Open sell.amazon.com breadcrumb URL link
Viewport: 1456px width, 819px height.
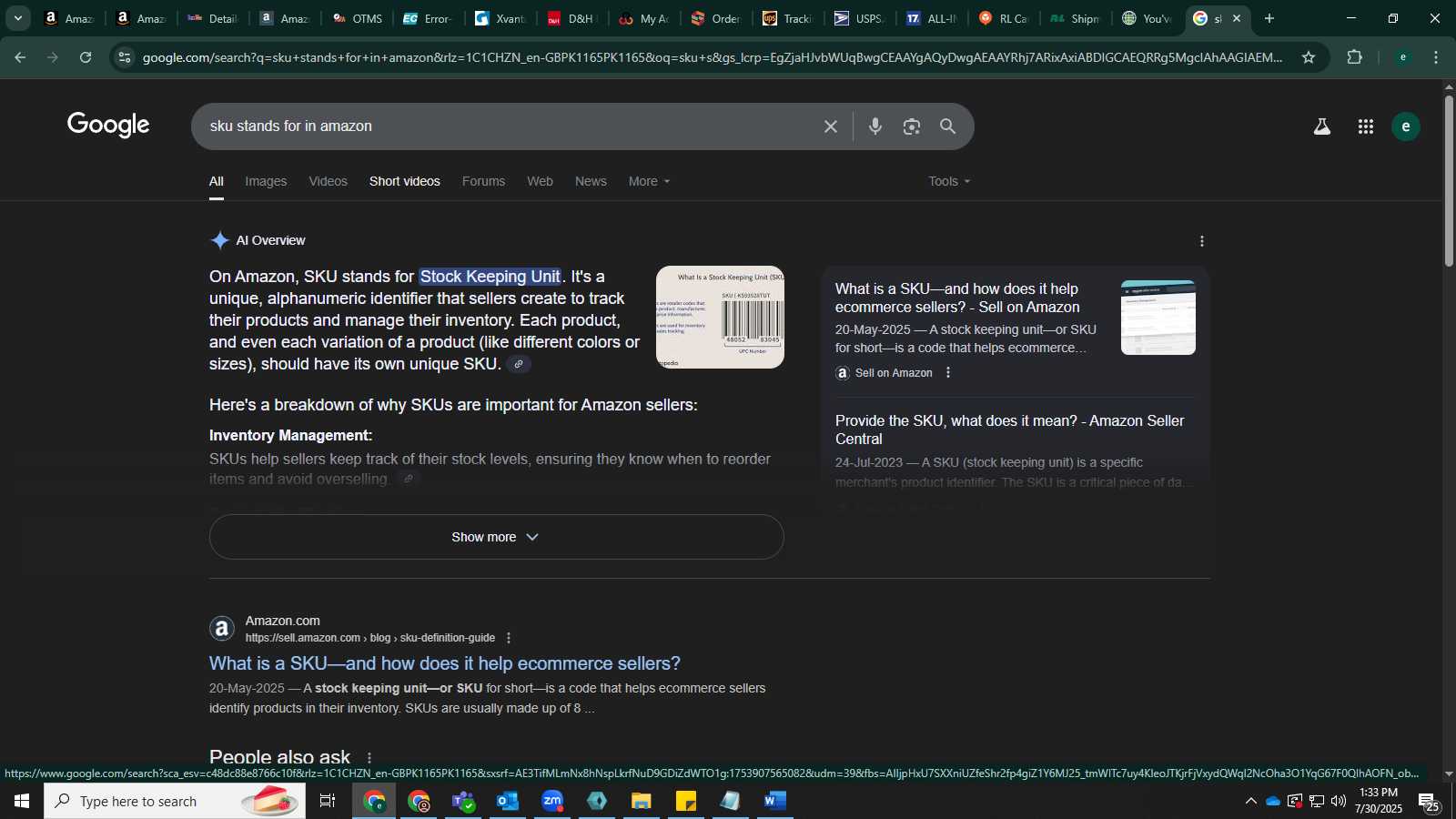point(370,638)
